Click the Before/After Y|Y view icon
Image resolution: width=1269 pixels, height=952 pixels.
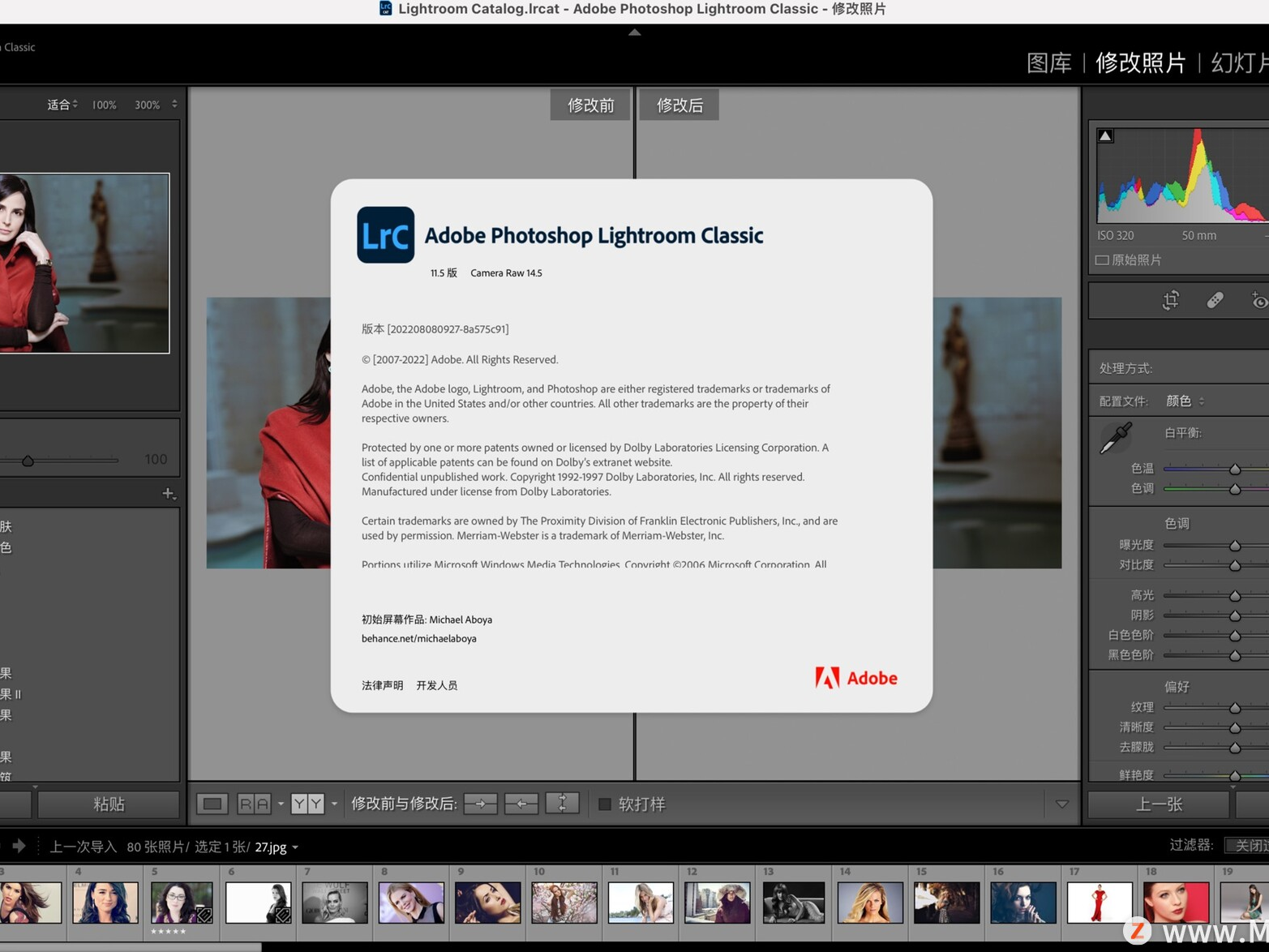click(308, 803)
